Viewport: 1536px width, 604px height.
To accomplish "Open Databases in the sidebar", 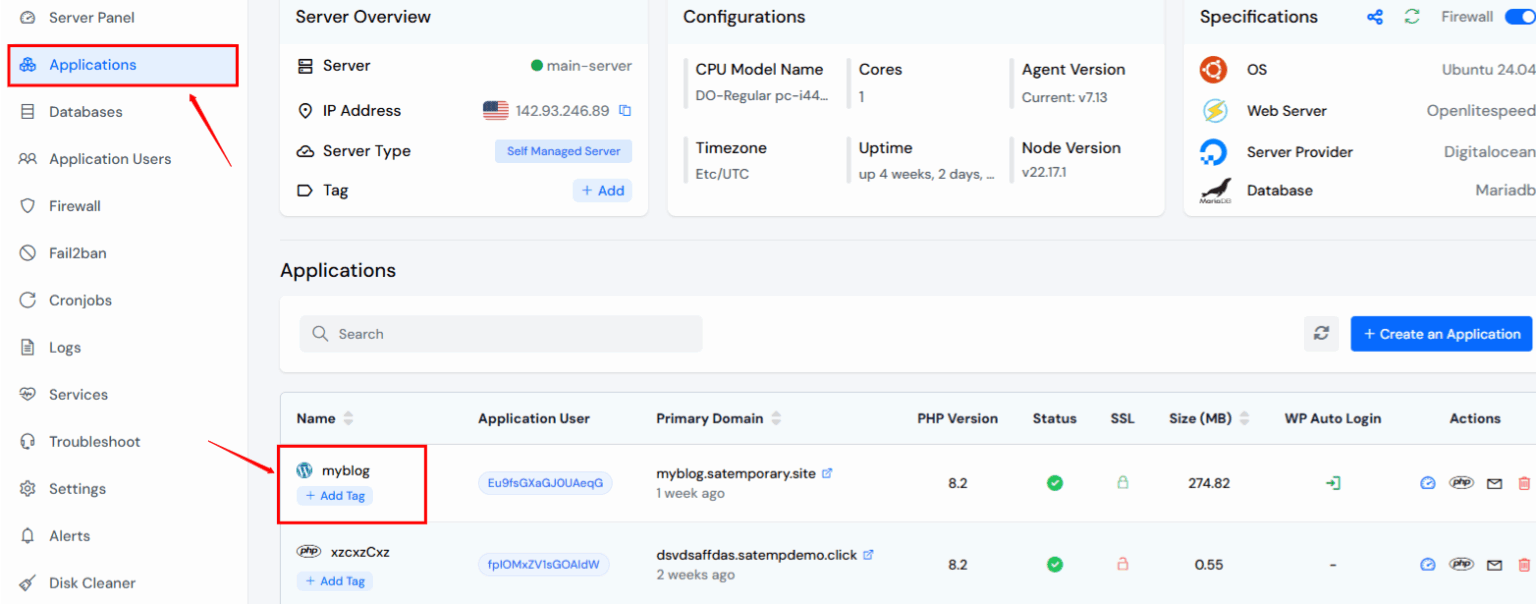I will click(86, 112).
